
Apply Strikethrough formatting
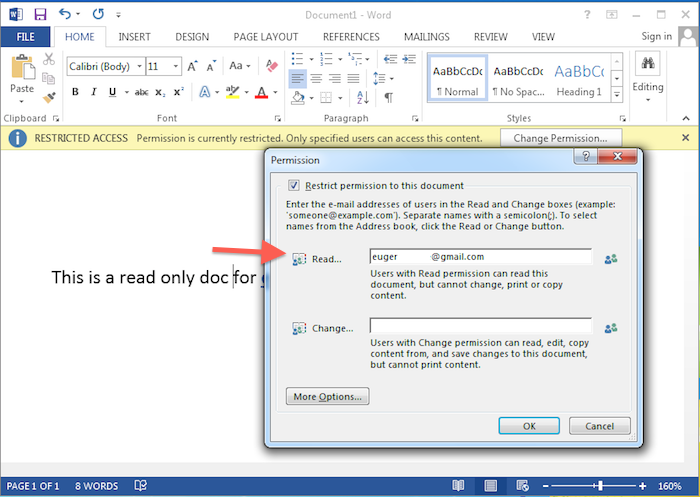[141, 92]
